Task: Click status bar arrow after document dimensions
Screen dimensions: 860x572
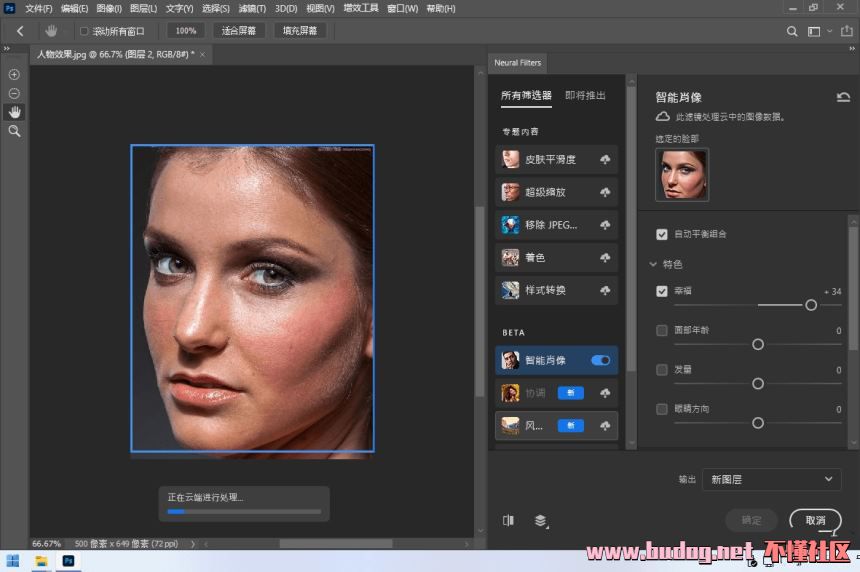Action: pos(193,544)
